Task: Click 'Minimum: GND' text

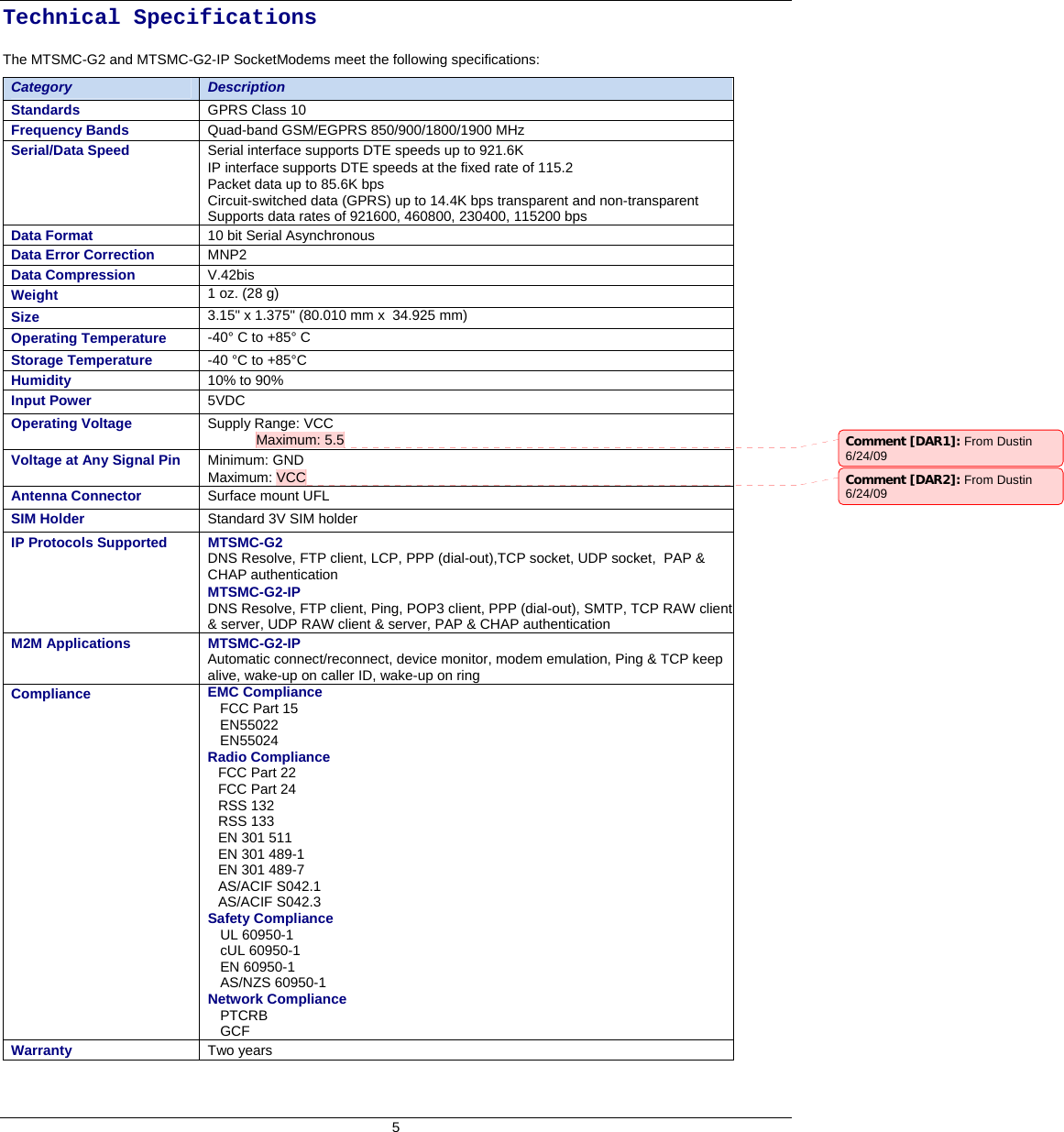Action: tap(255, 460)
